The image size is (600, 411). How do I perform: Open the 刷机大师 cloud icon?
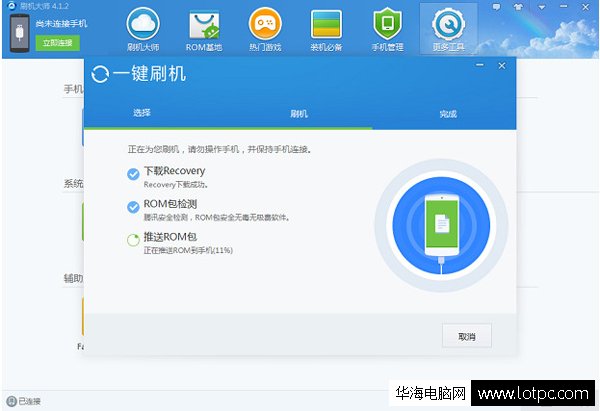pyautogui.click(x=143, y=24)
